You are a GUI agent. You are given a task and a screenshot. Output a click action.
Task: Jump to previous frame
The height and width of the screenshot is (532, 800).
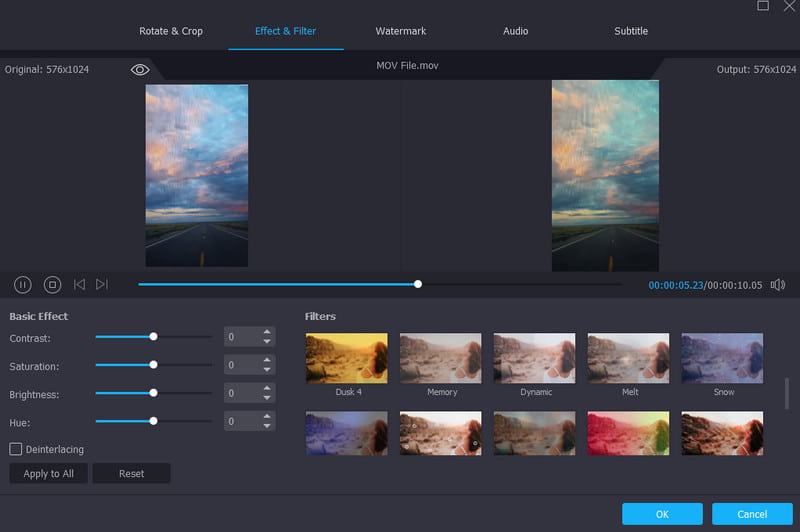point(79,285)
